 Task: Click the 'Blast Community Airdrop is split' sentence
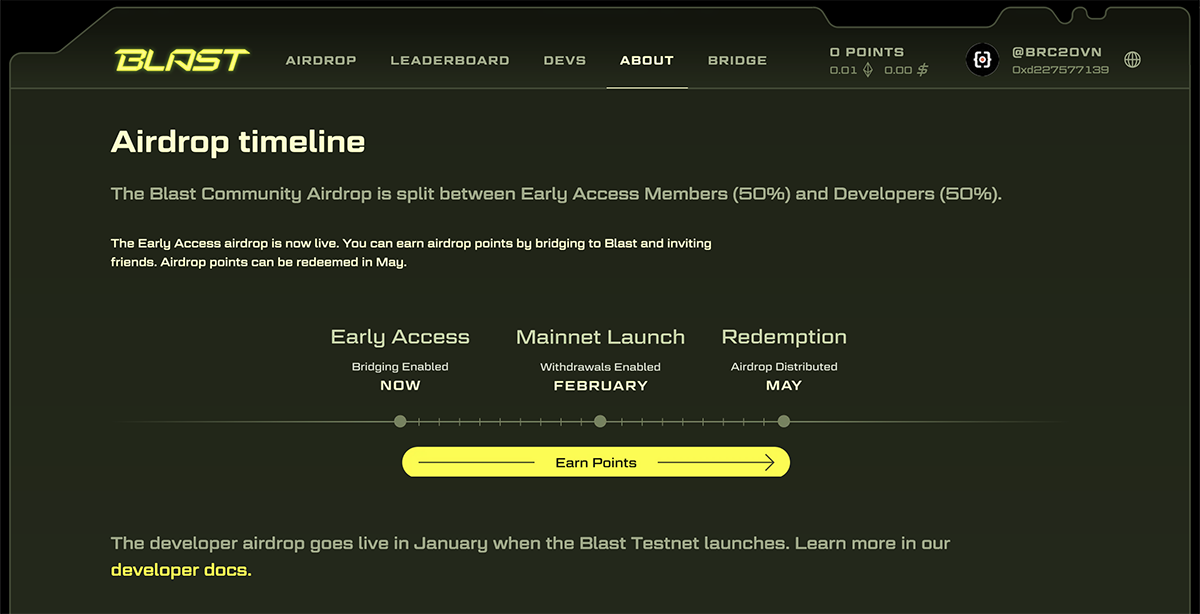point(556,194)
